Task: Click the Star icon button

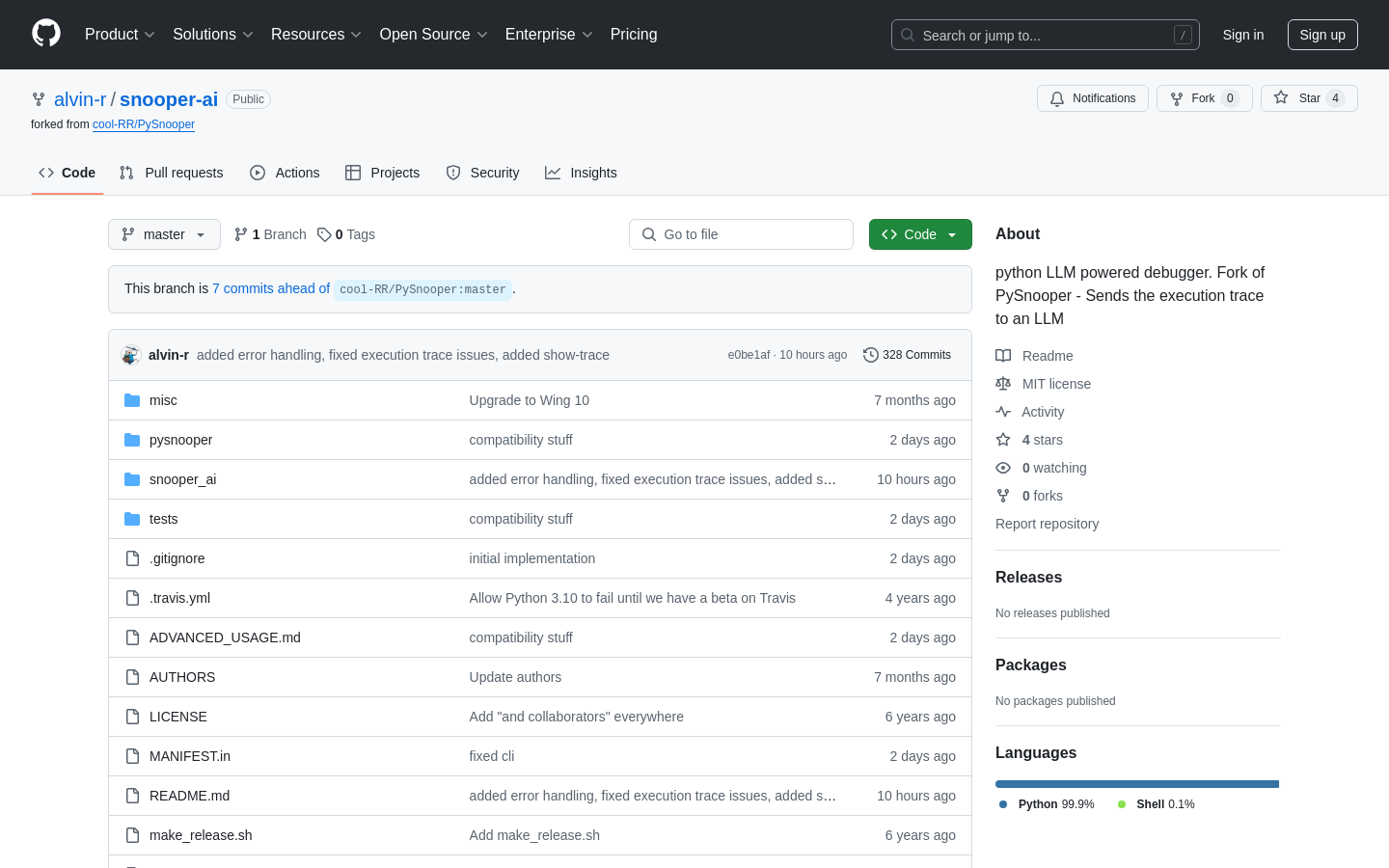Action: [1281, 97]
